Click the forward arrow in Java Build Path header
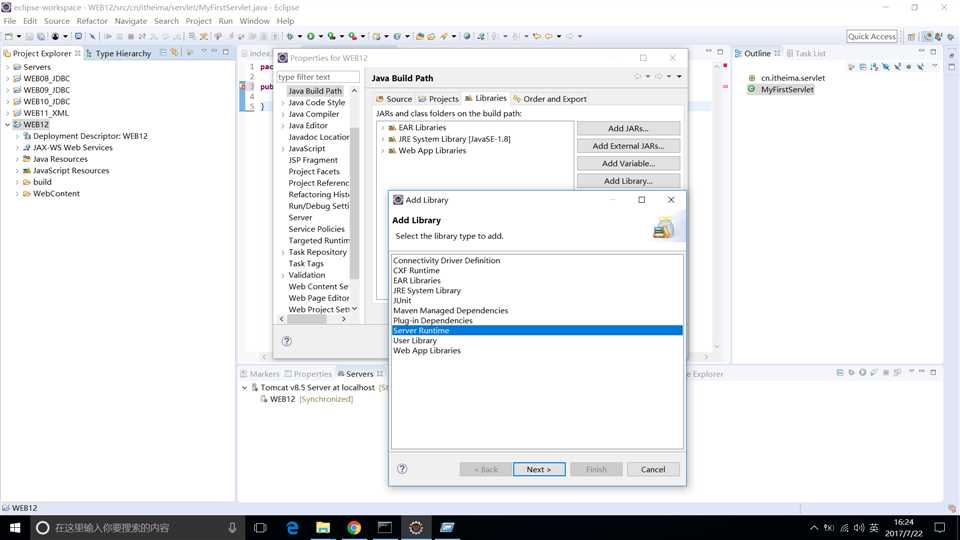The height and width of the screenshot is (540, 960). click(x=659, y=77)
